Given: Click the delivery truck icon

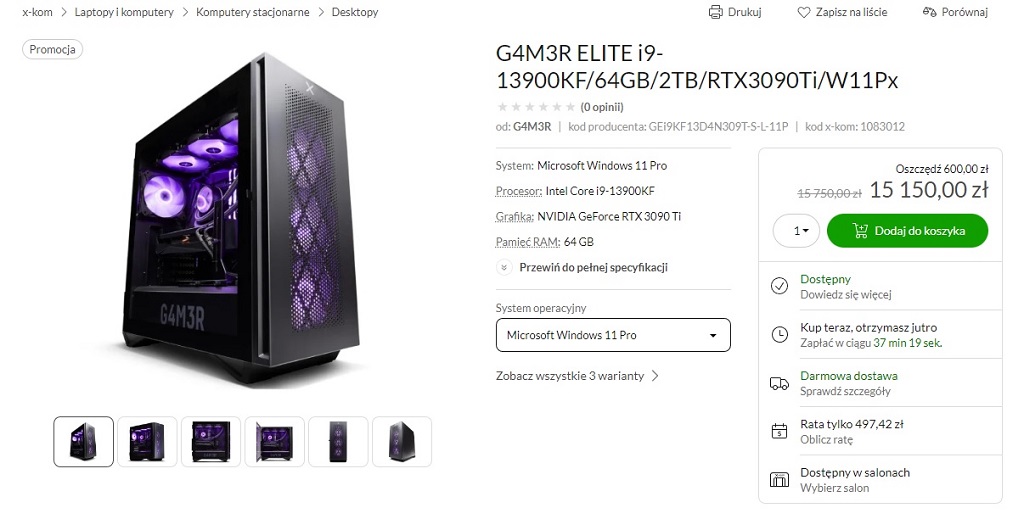Looking at the screenshot, I should [x=779, y=383].
